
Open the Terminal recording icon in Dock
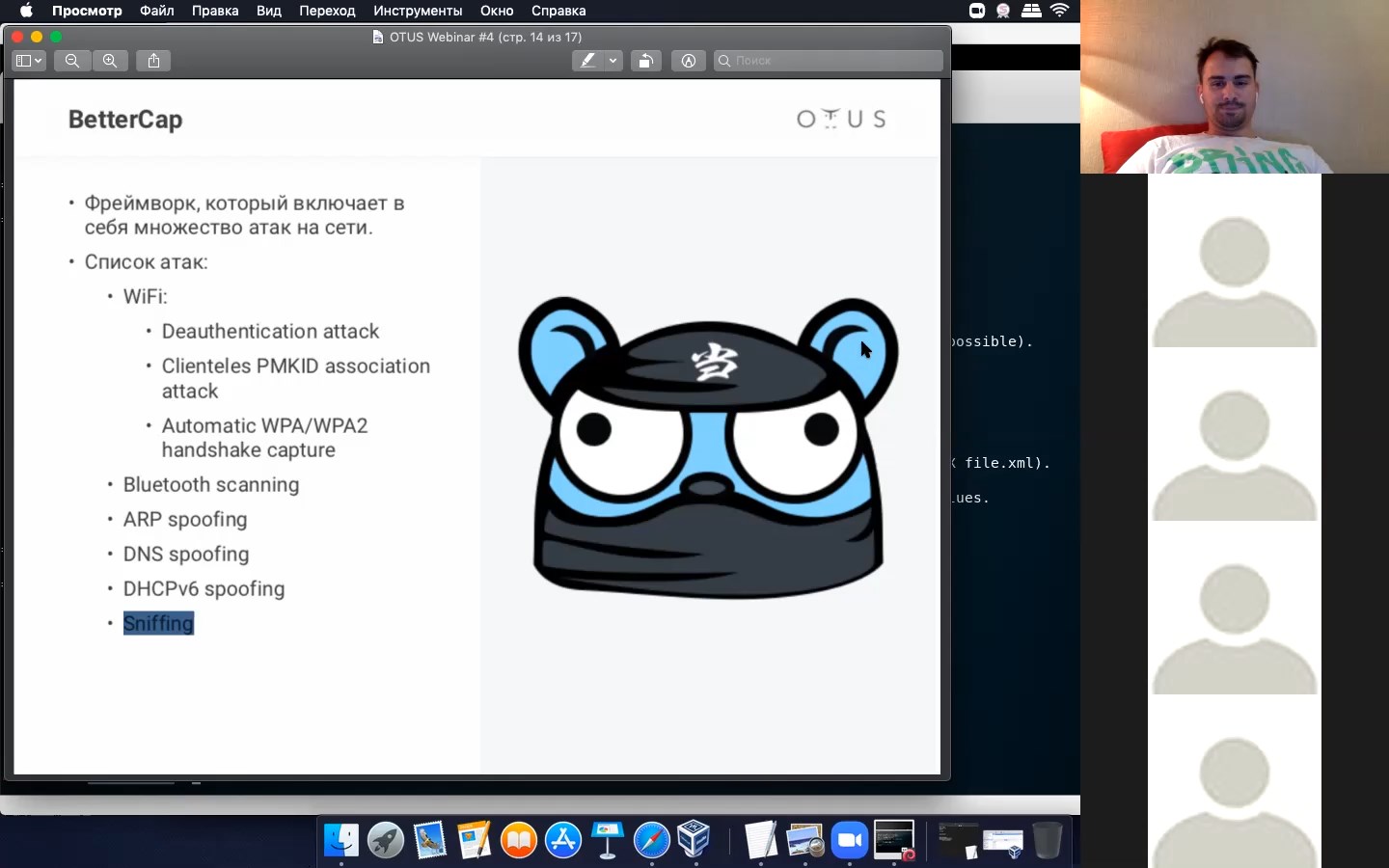pos(894,840)
